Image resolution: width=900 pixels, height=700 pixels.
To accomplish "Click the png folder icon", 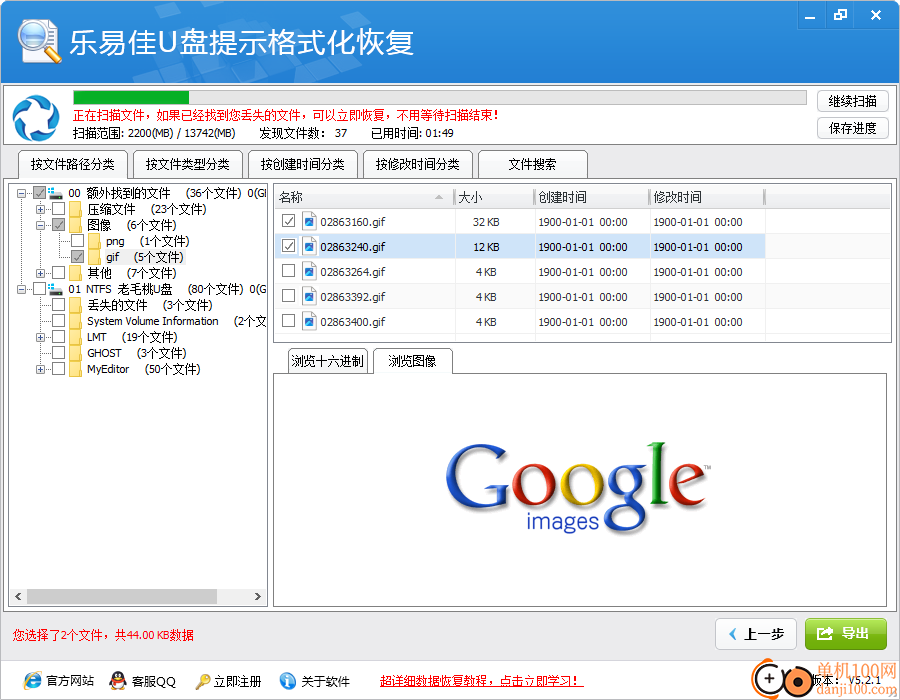I will [94, 241].
